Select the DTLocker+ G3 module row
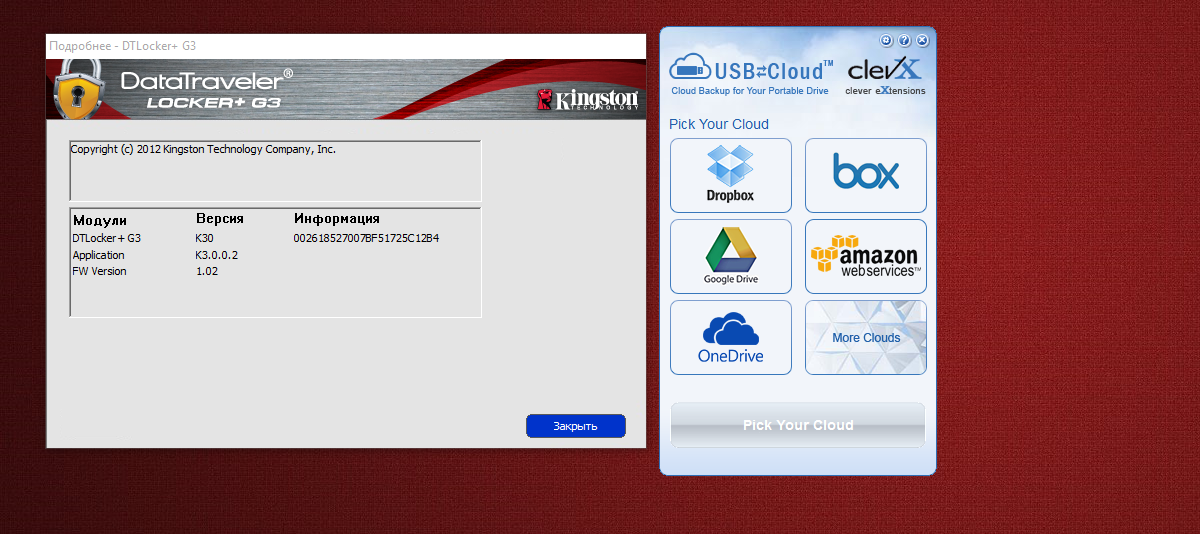Screen dimensions: 1200x534 point(256,239)
